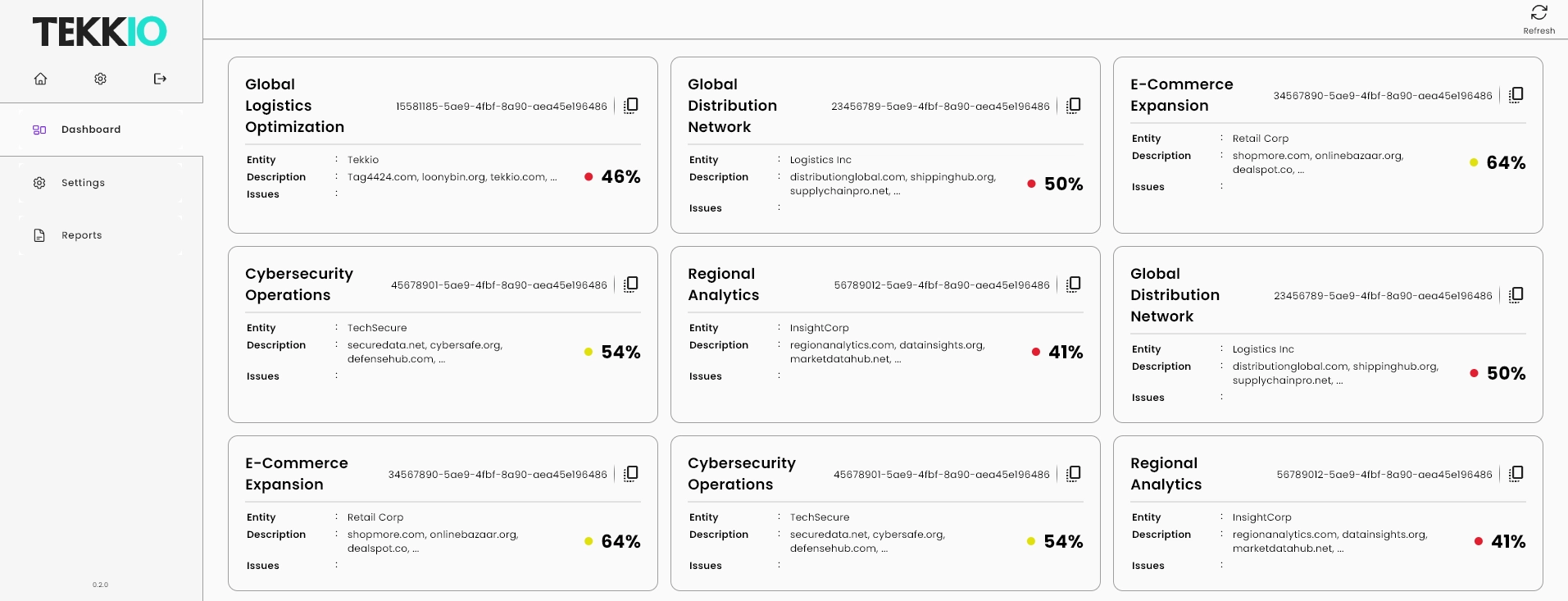Screen dimensions: 1568x601
Task: Click the version label 0.2.0
Action: pyautogui.click(x=99, y=585)
